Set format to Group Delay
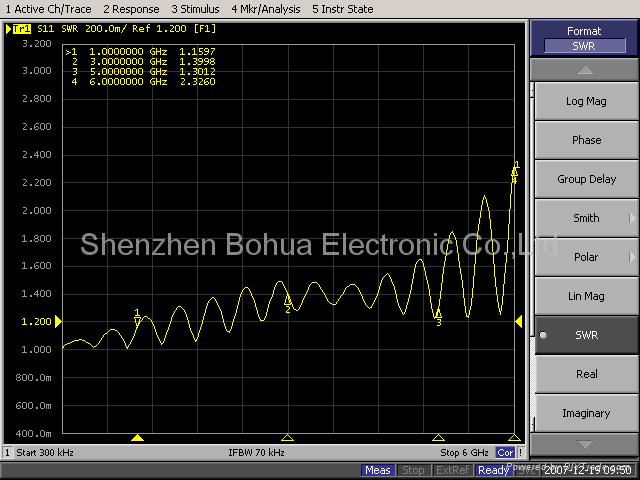The width and height of the screenshot is (640, 480). (586, 179)
